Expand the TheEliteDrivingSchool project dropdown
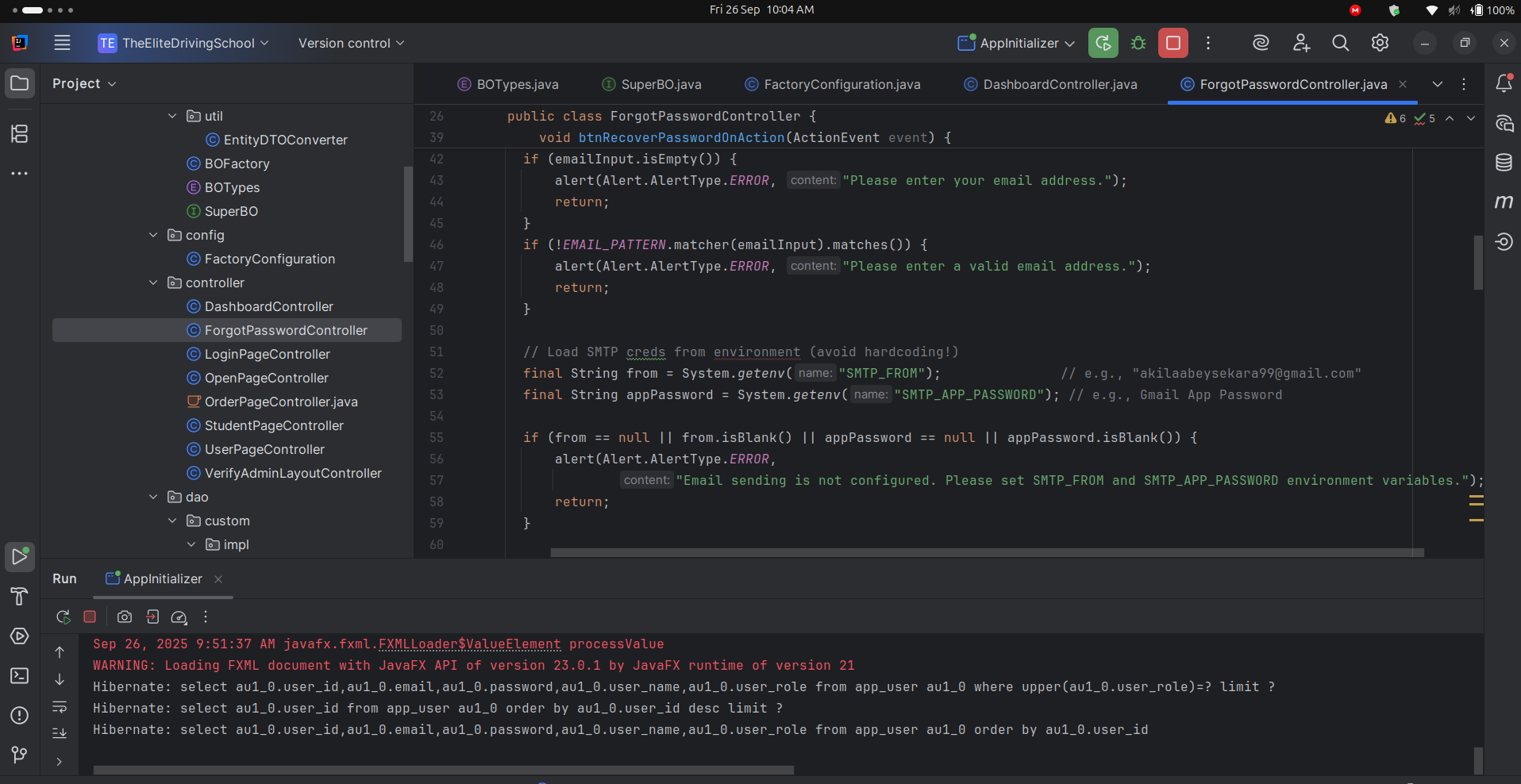Screen dimensions: 1521x784 [183, 43]
